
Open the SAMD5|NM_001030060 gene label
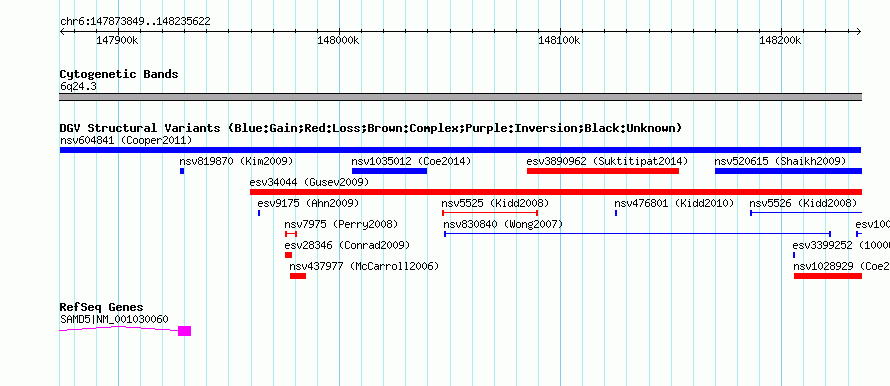tap(114, 320)
